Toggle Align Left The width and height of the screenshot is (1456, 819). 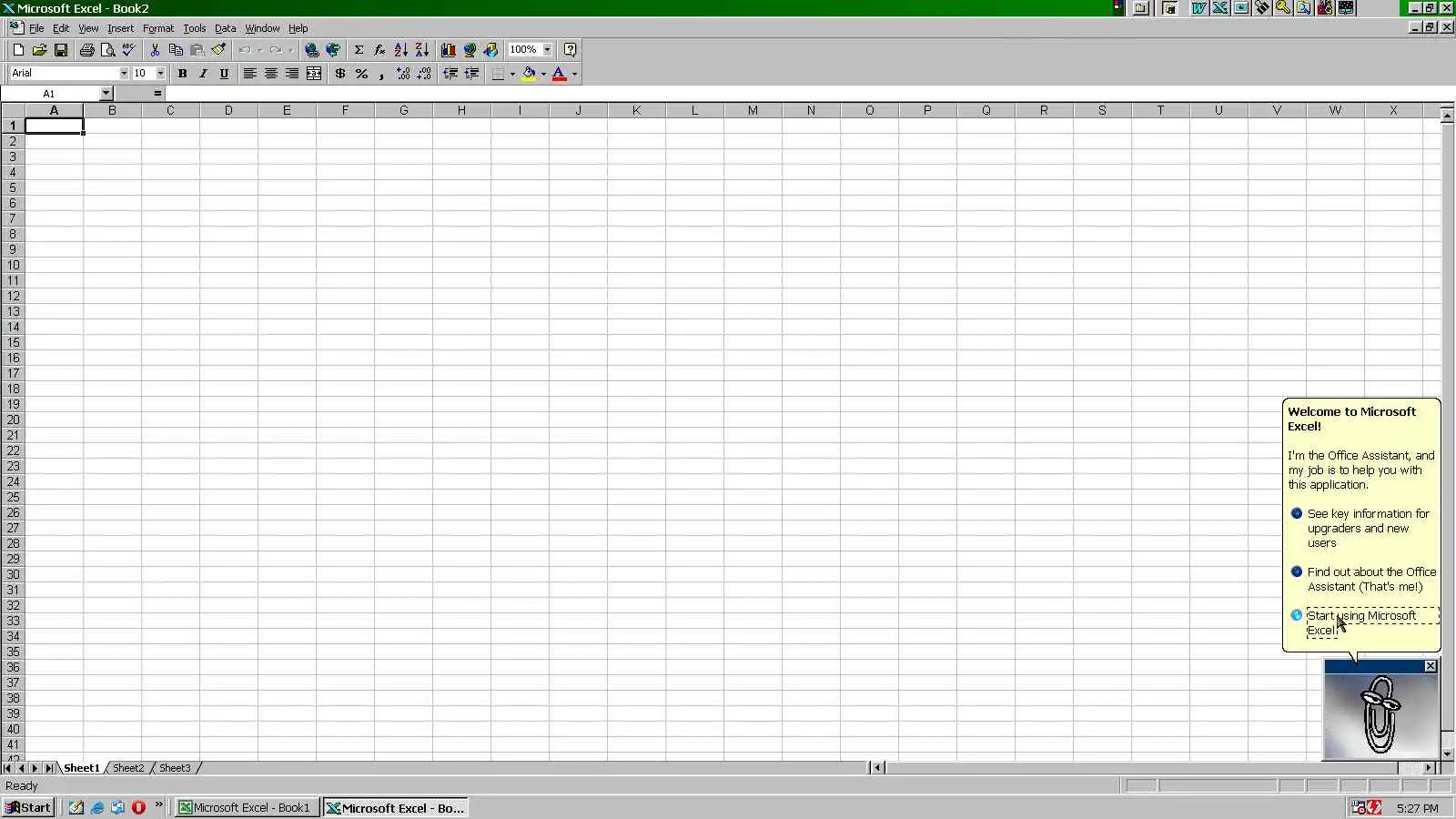click(x=249, y=74)
